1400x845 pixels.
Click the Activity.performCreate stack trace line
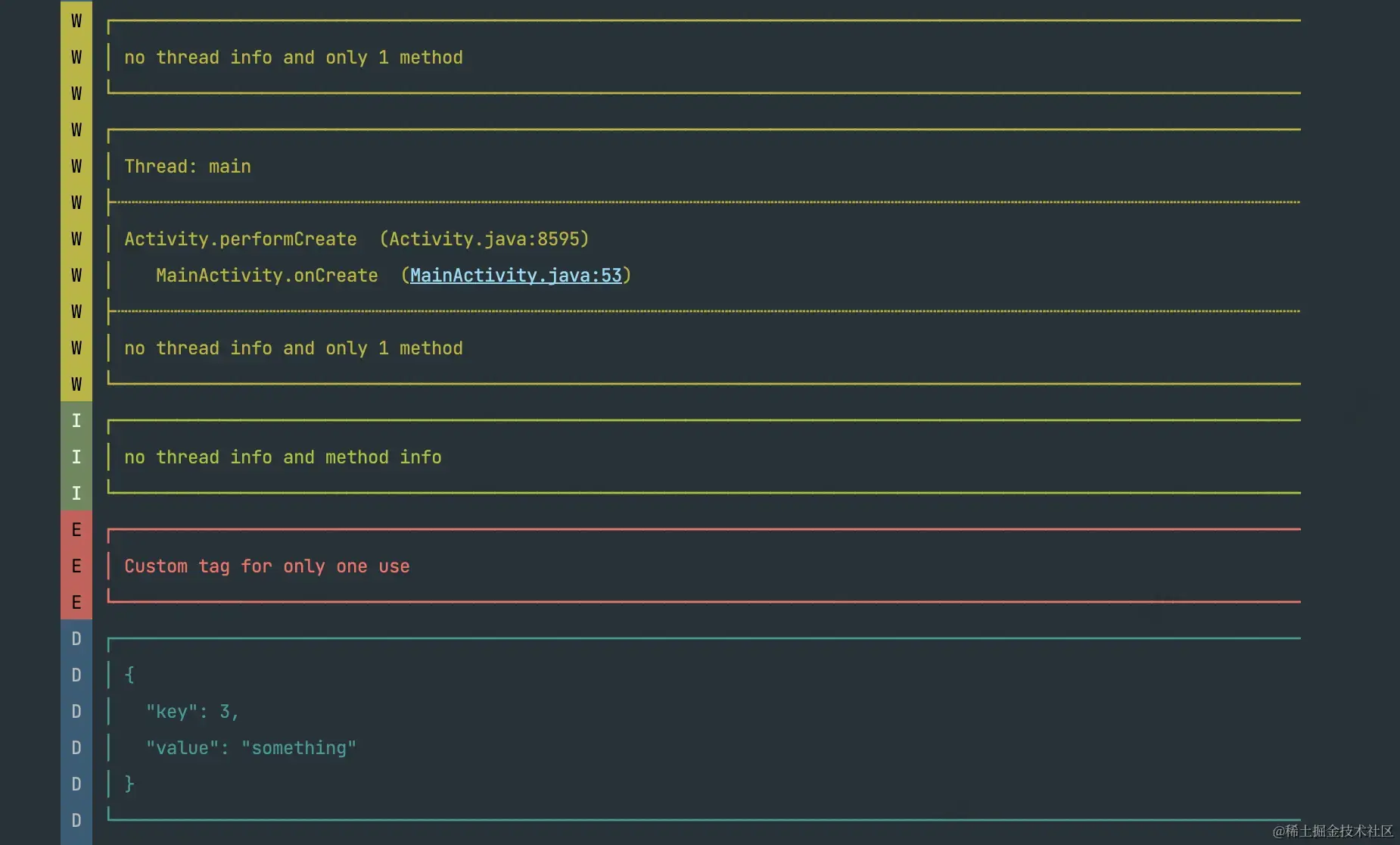[x=356, y=239]
